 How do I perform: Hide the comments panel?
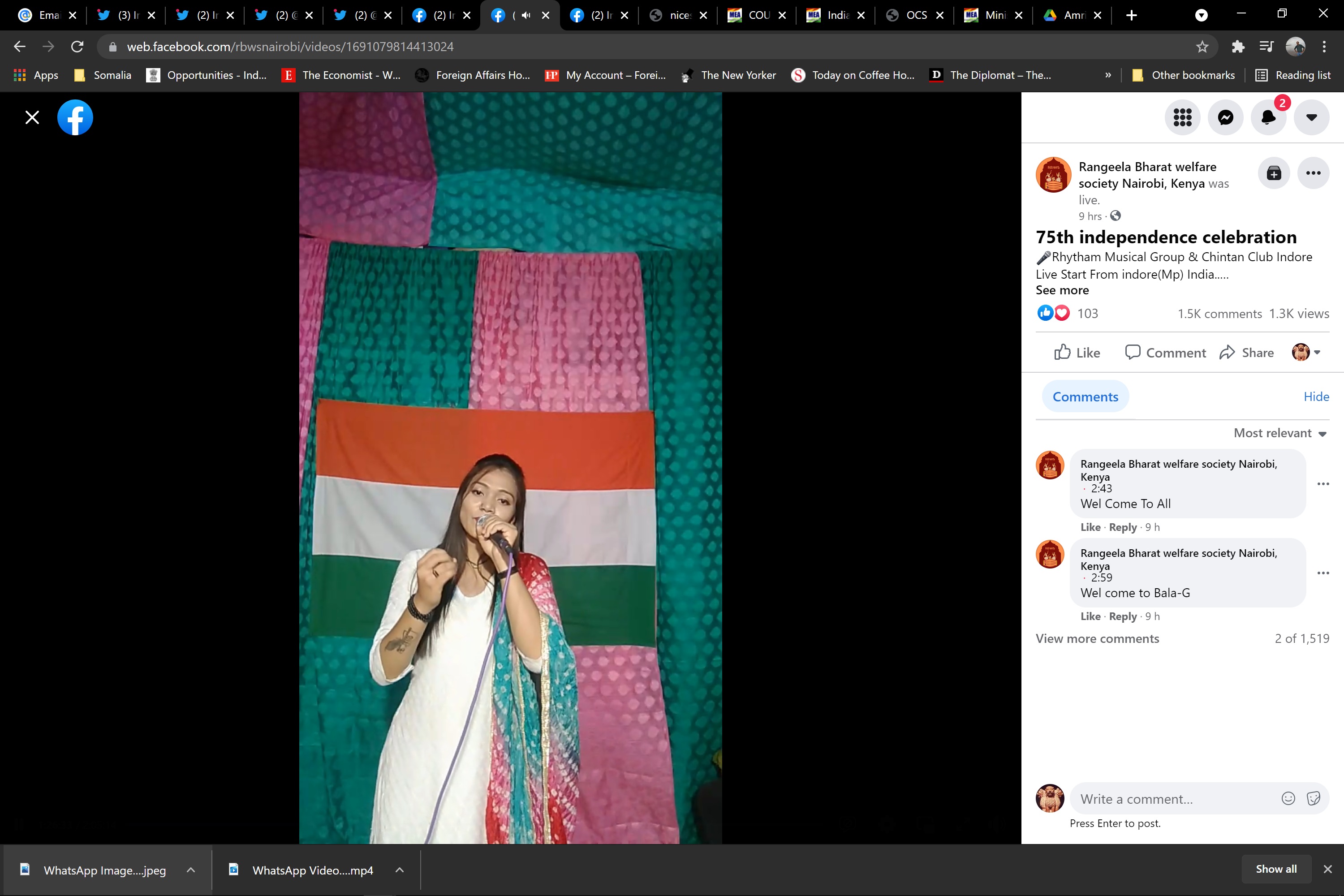[x=1316, y=396]
